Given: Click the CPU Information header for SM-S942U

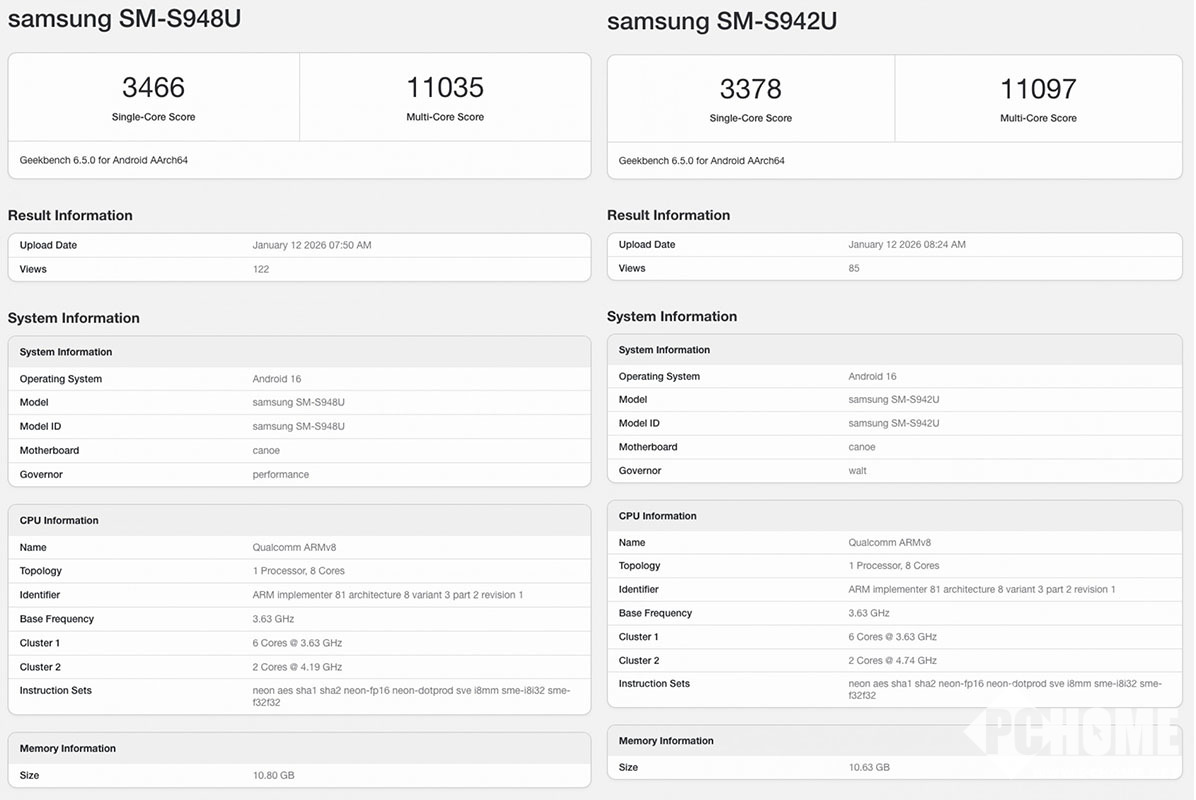Looking at the screenshot, I should [x=657, y=516].
